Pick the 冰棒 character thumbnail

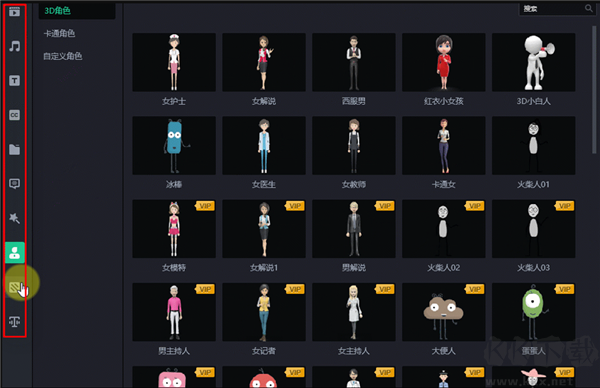174,145
